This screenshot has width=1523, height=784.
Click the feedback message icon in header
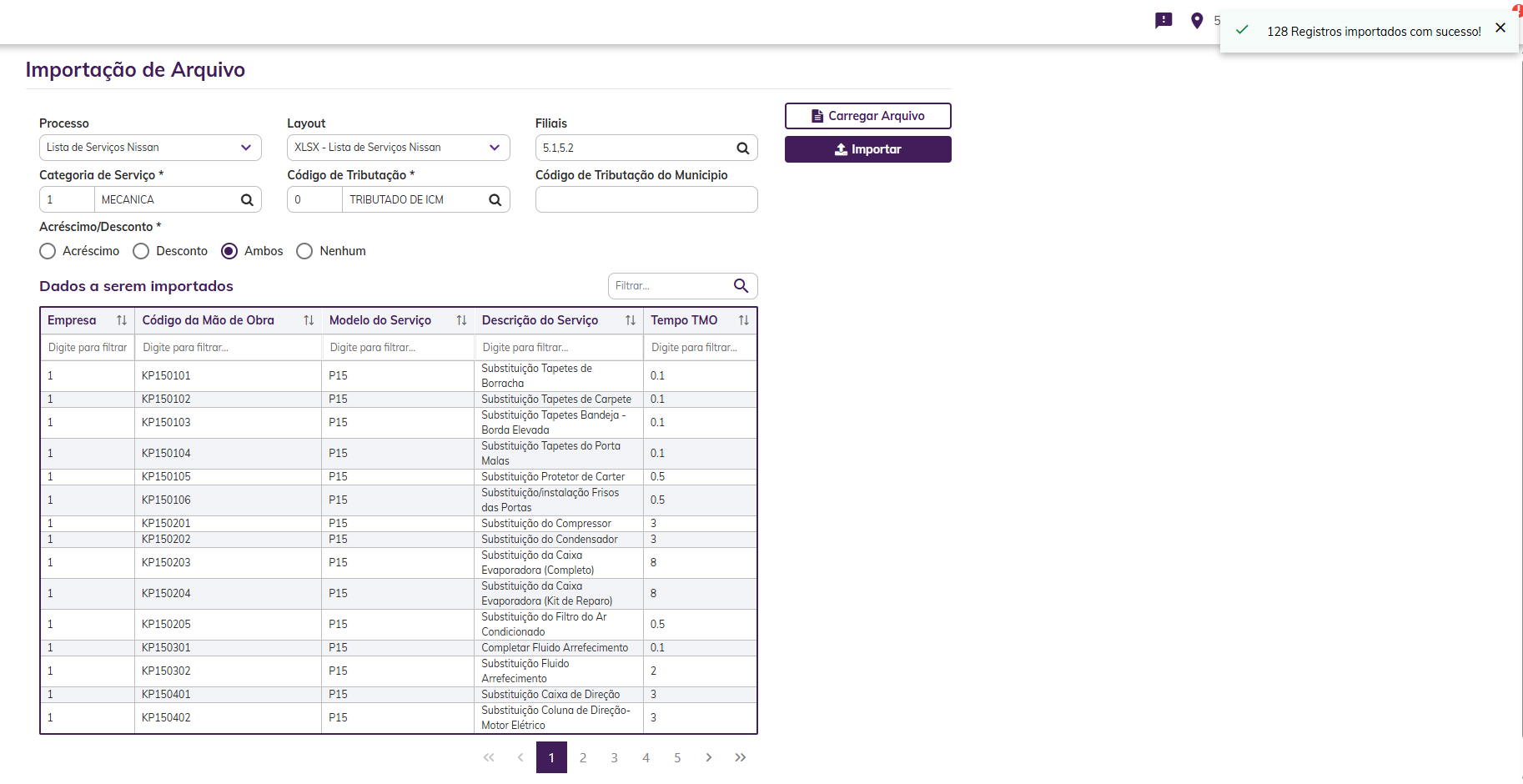coord(1164,21)
